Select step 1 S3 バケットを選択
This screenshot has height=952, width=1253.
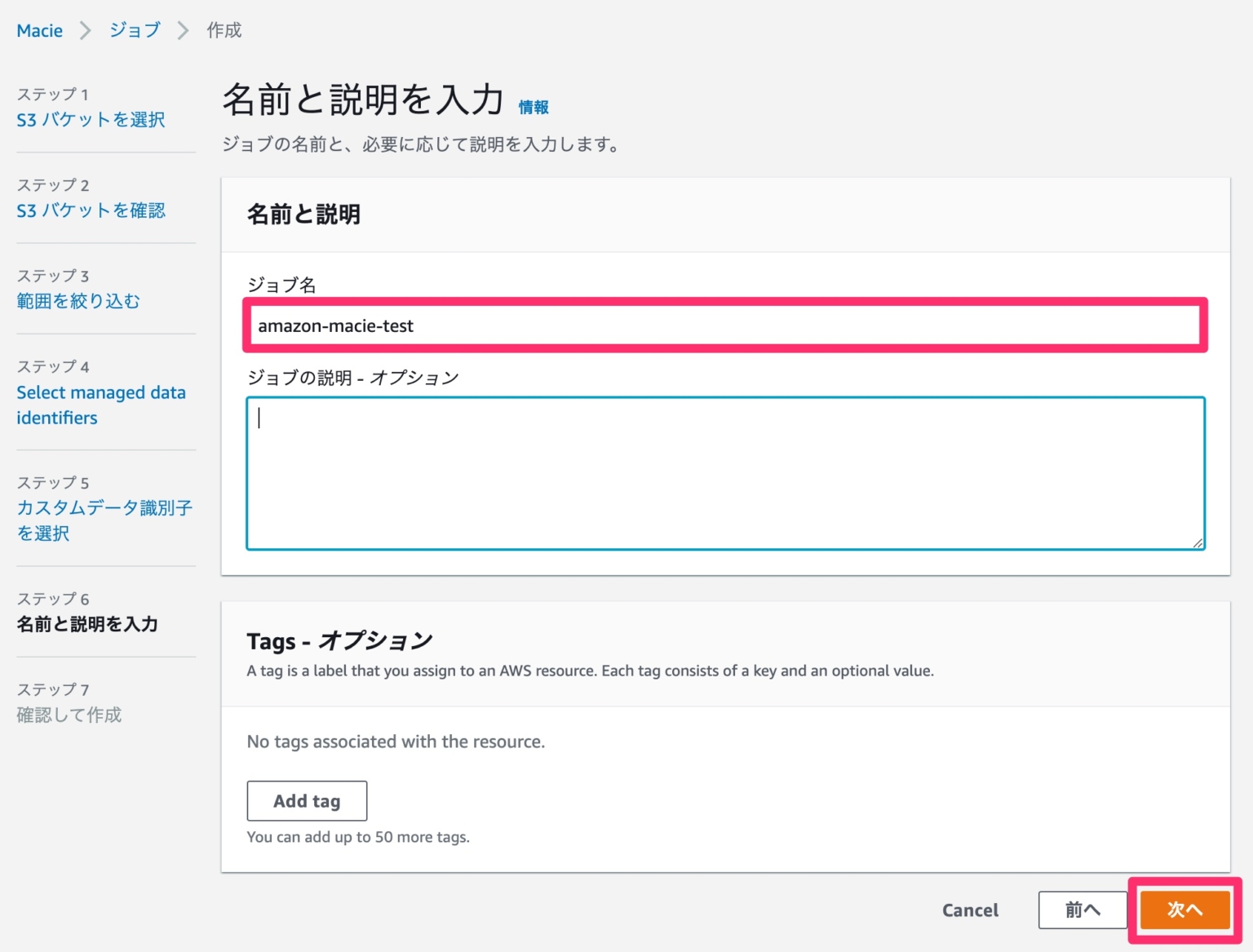coord(91,119)
